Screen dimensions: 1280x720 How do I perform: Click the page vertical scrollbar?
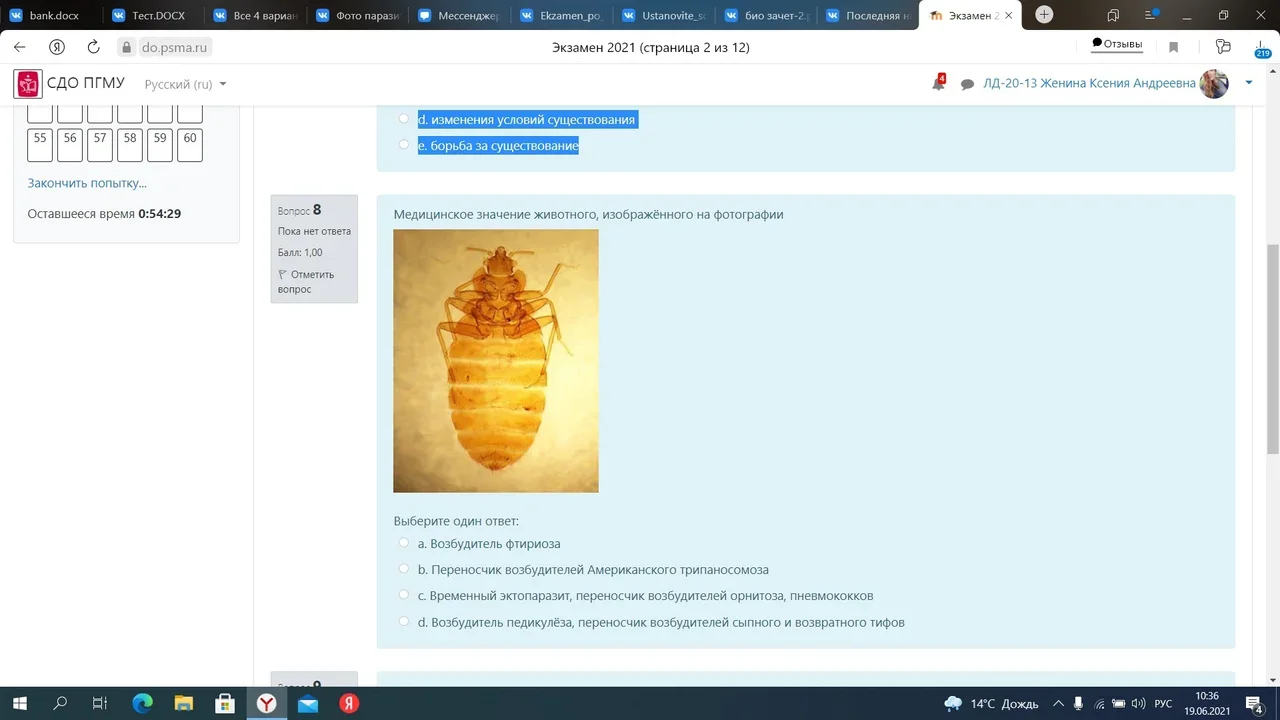[1272, 348]
